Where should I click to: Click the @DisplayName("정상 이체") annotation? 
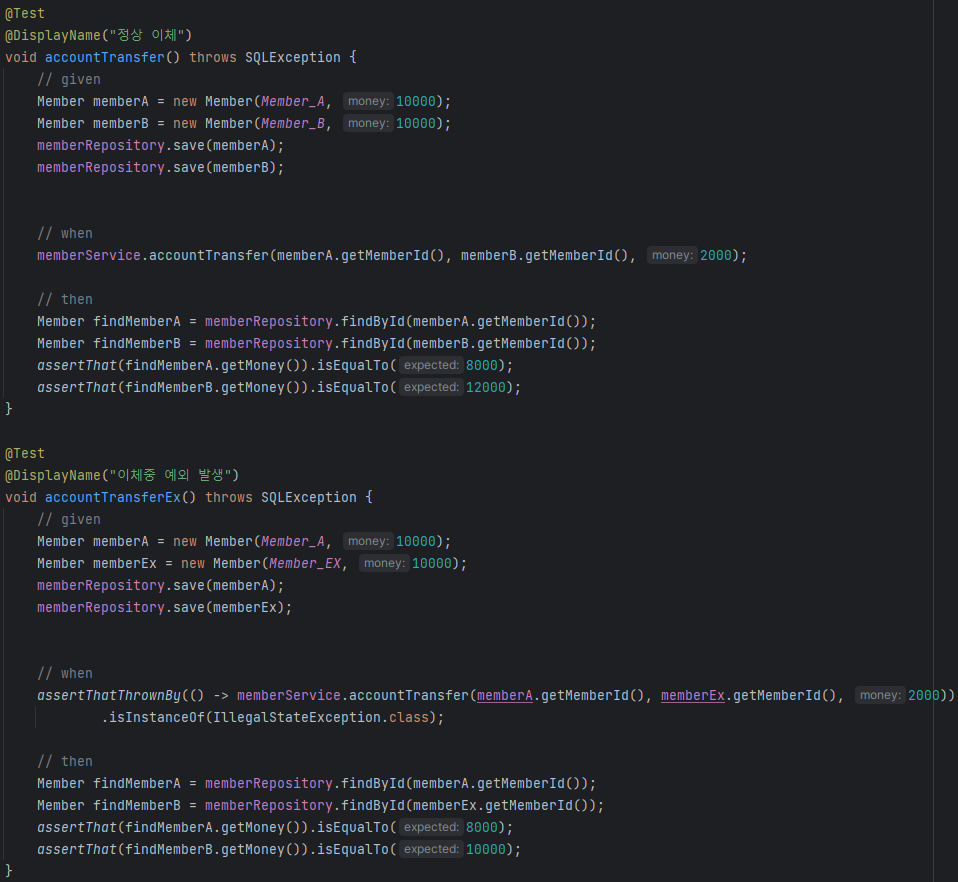coord(98,35)
